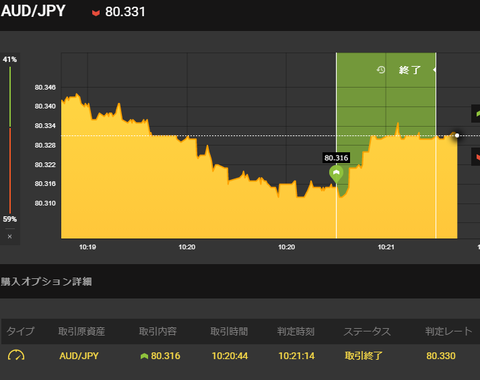The image size is (480, 380).
Task: Click the 10:19 time axis label
Action: click(87, 247)
